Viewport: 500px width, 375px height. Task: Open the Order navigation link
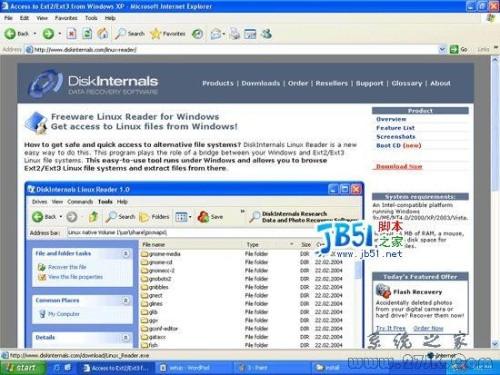(298, 83)
